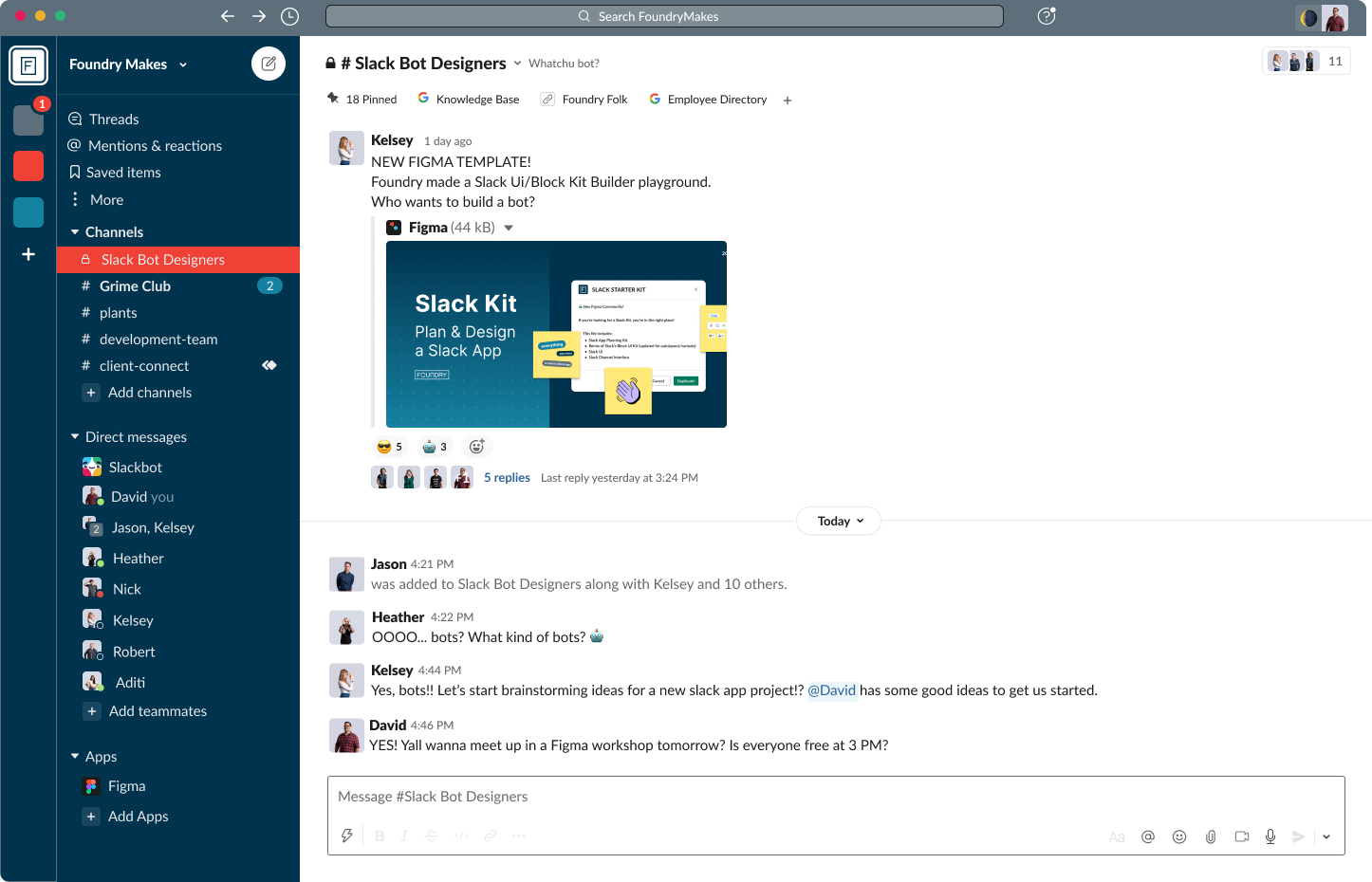This screenshot has width=1372, height=882.
Task: Select the Grime Club channel
Action: (135, 286)
